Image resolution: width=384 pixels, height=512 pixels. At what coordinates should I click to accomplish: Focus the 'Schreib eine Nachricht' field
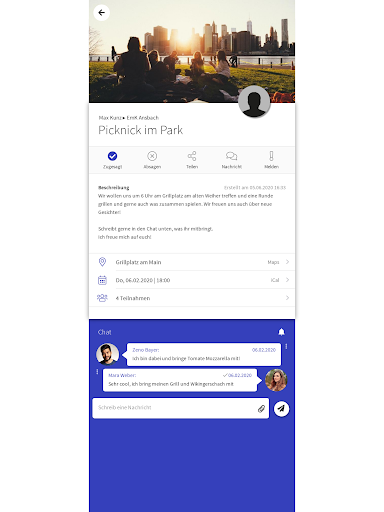pyautogui.click(x=180, y=408)
